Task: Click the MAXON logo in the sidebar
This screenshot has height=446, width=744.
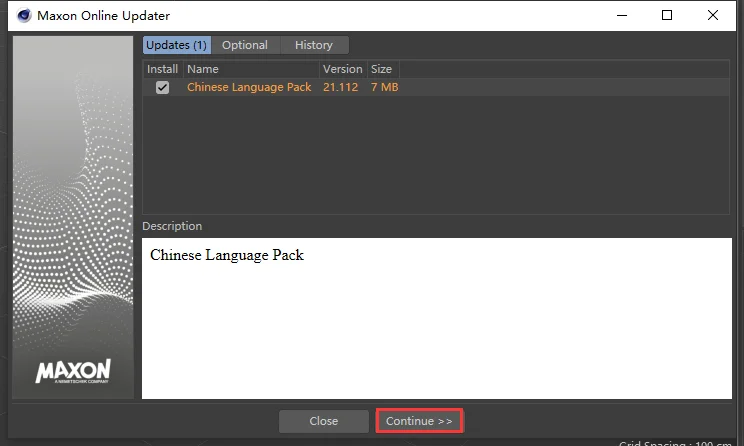Action: (x=73, y=371)
